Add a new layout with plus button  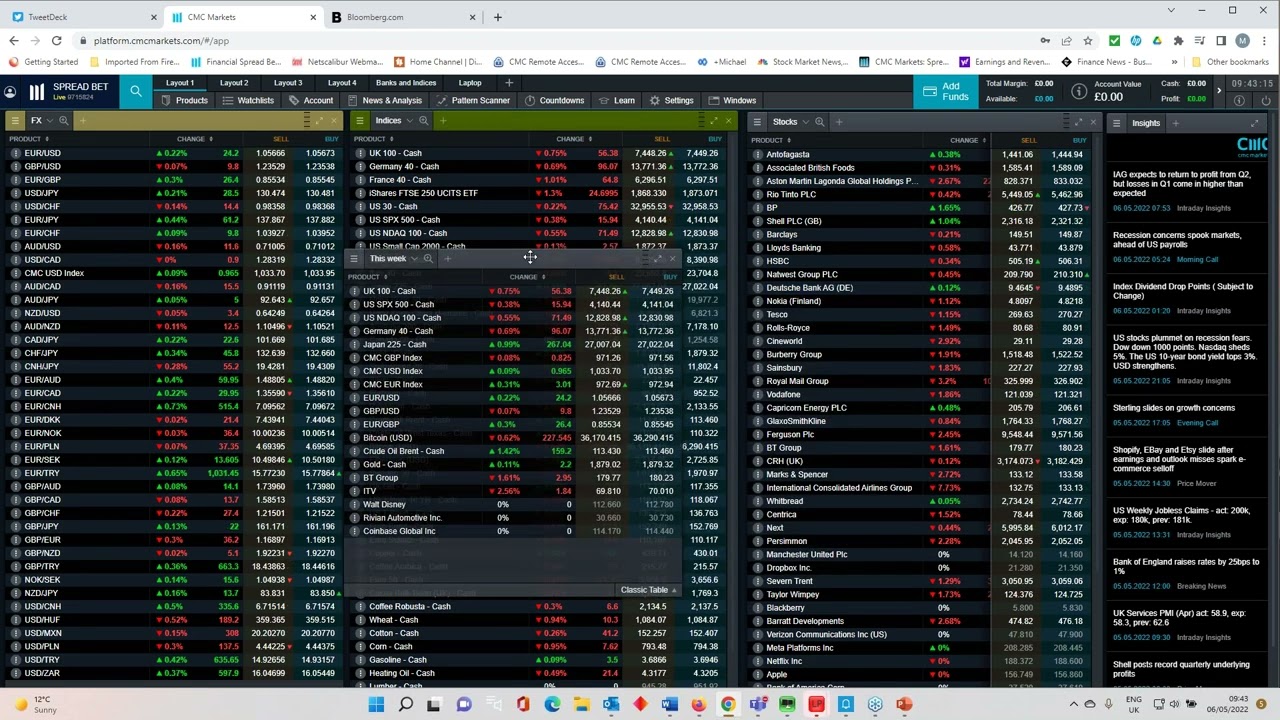pyautogui.click(x=509, y=83)
